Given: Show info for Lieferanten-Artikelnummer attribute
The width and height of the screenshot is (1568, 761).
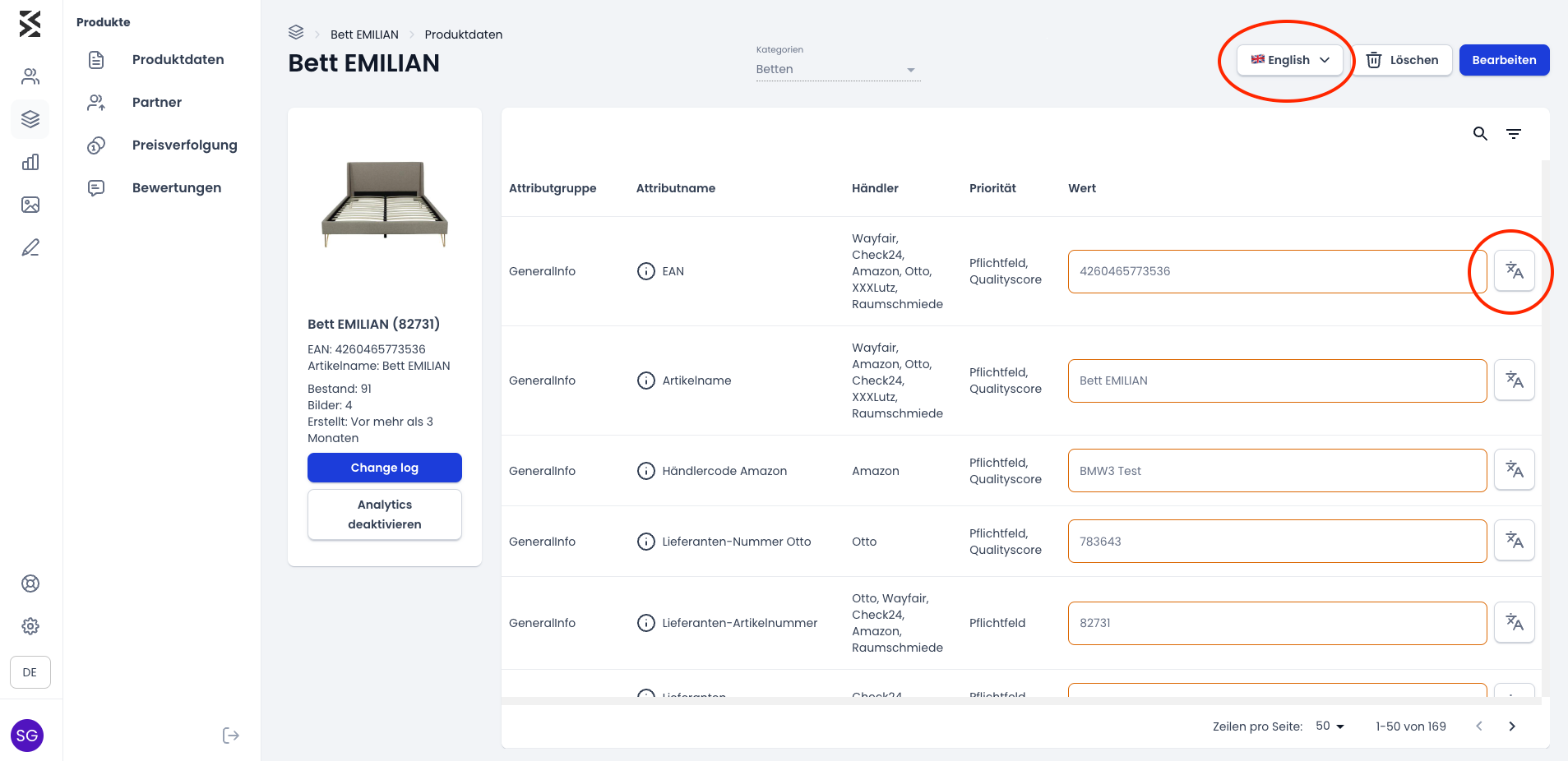Looking at the screenshot, I should point(646,623).
